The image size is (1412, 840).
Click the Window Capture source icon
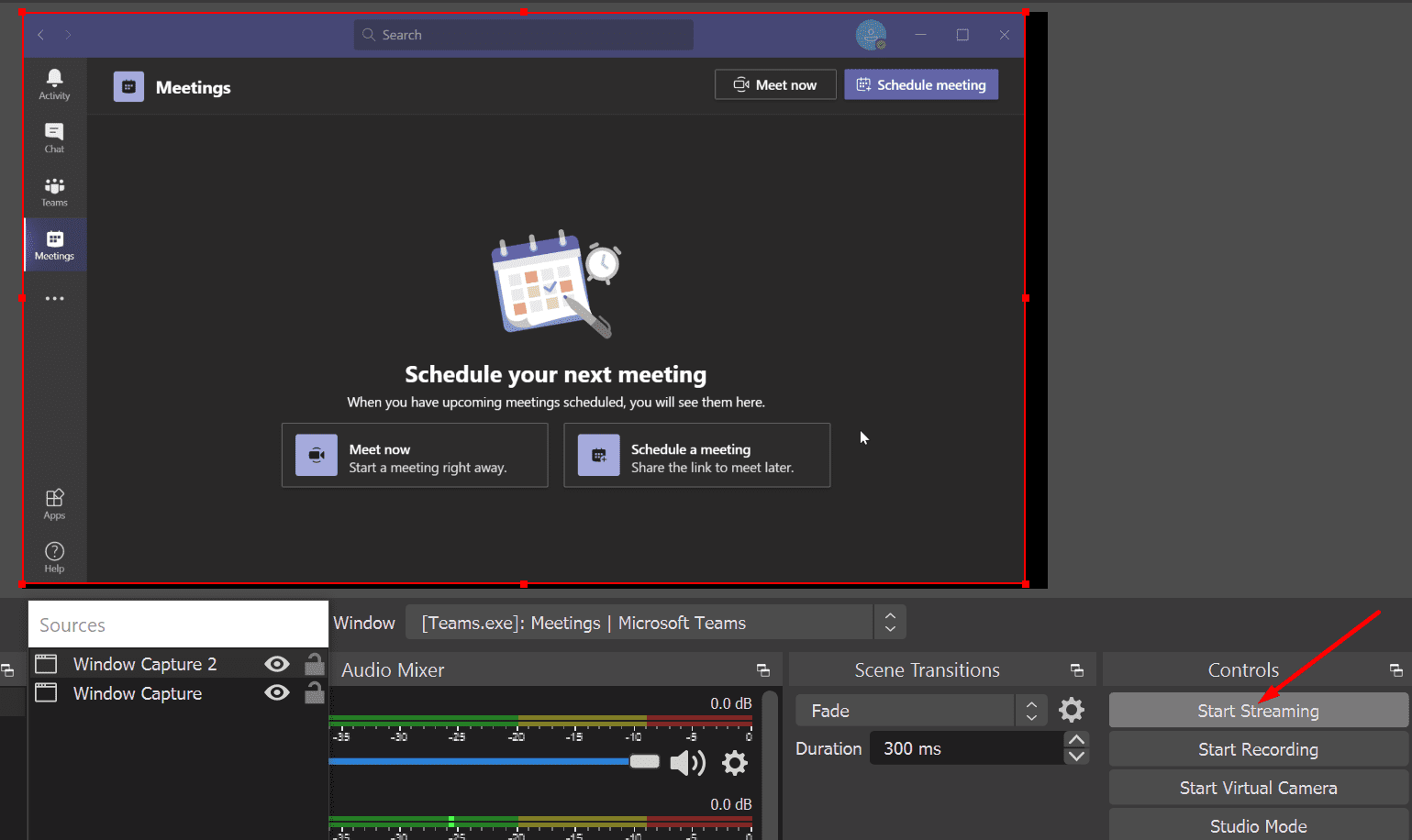[46, 693]
